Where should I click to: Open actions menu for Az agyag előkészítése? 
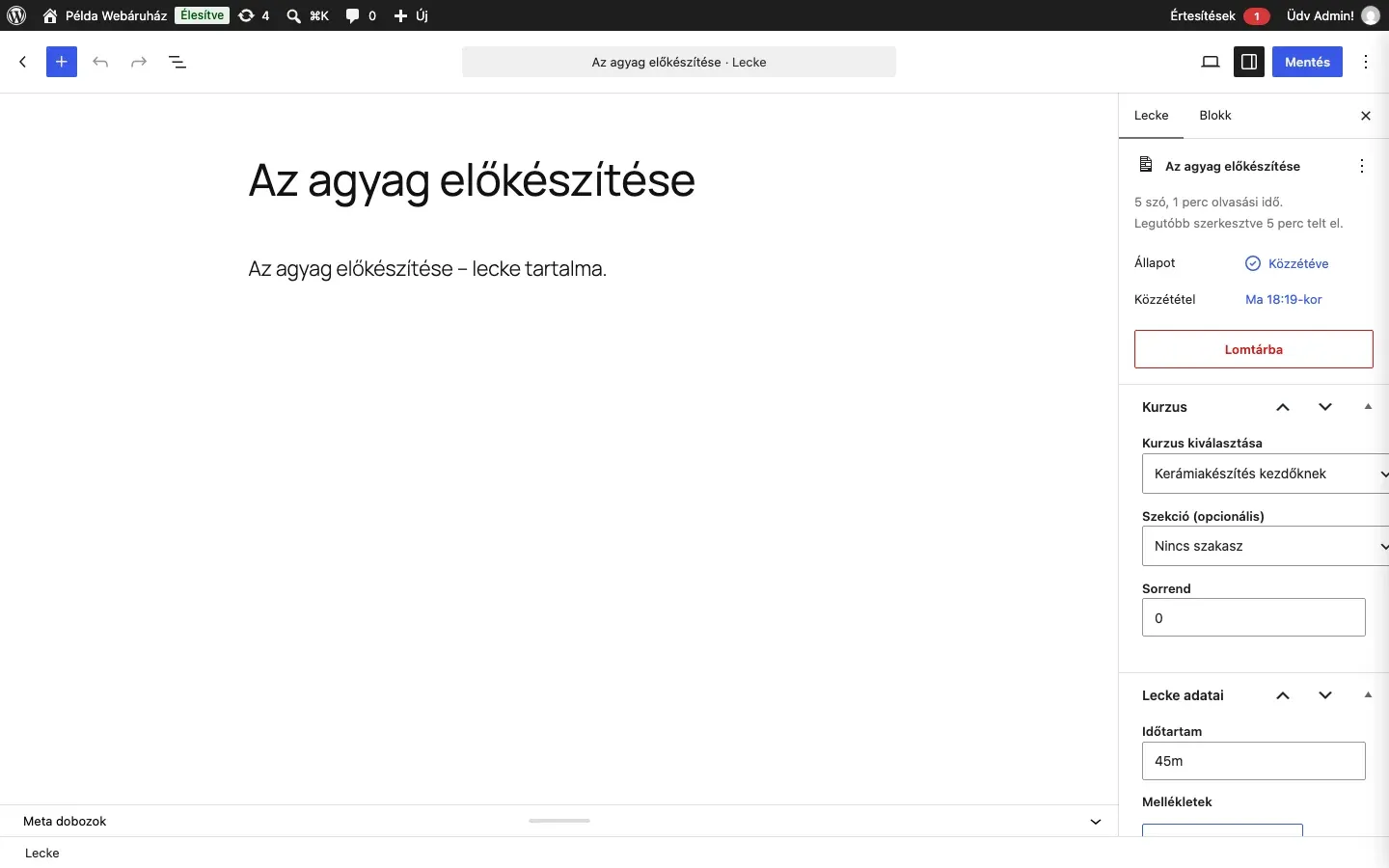[x=1363, y=166]
